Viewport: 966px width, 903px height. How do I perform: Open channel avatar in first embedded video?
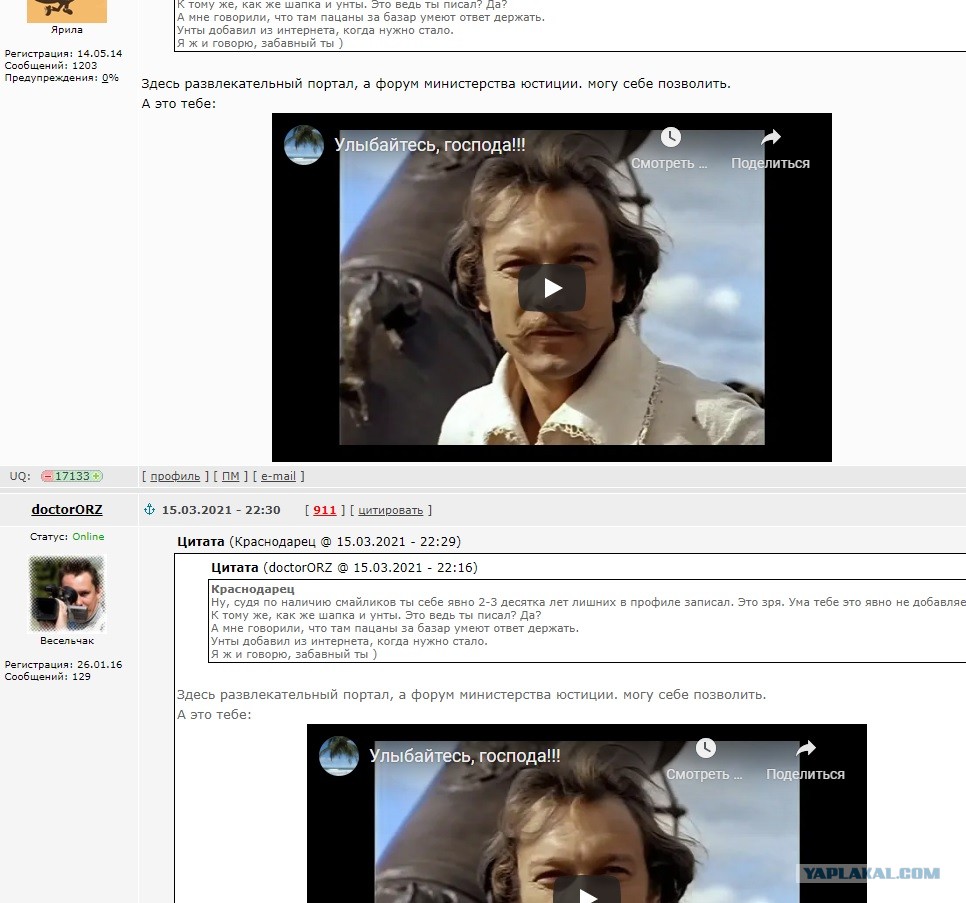304,145
